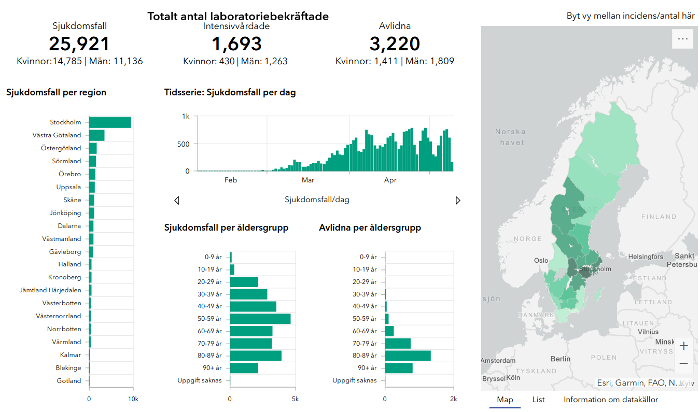Select the Dalarna region label
Viewport: 700px width, 412px height.
[69, 225]
